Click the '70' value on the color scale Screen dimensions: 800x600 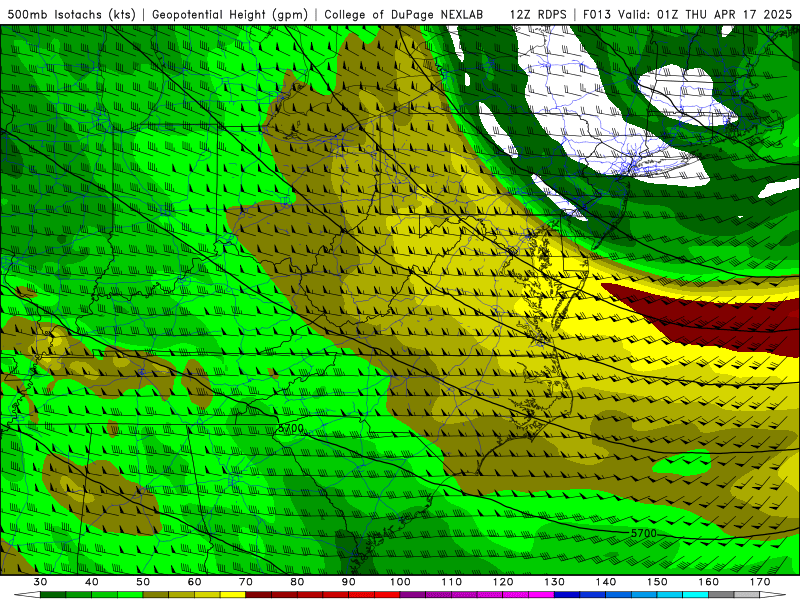pos(246,582)
